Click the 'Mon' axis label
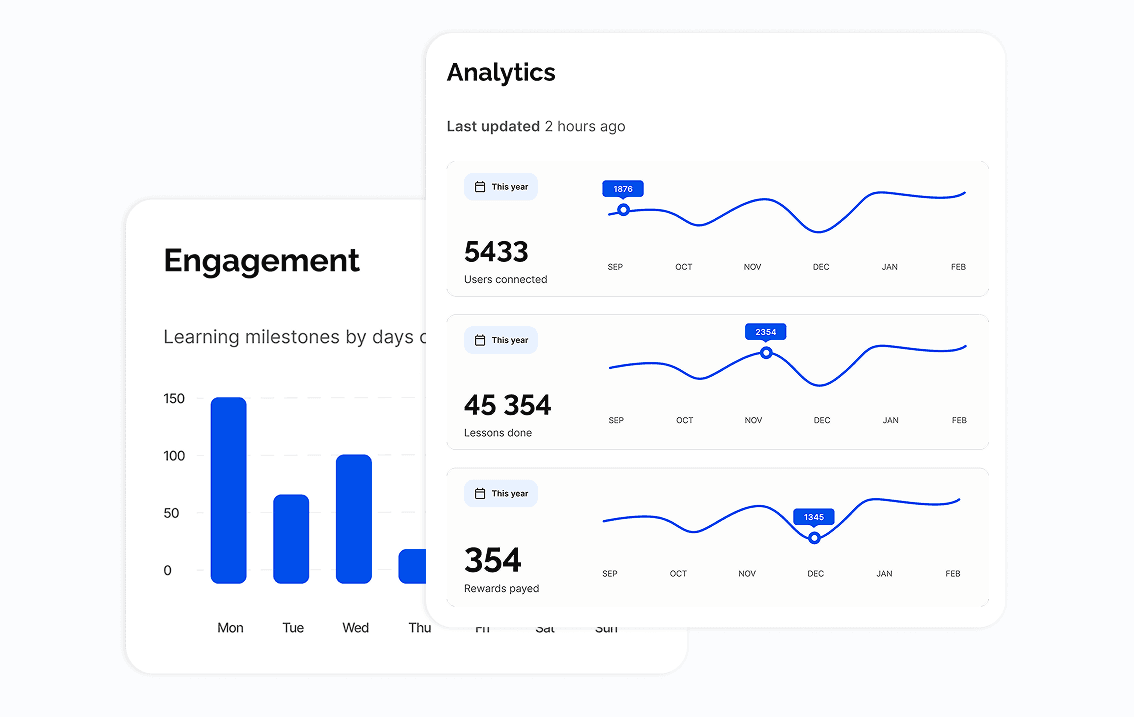 click(x=230, y=628)
